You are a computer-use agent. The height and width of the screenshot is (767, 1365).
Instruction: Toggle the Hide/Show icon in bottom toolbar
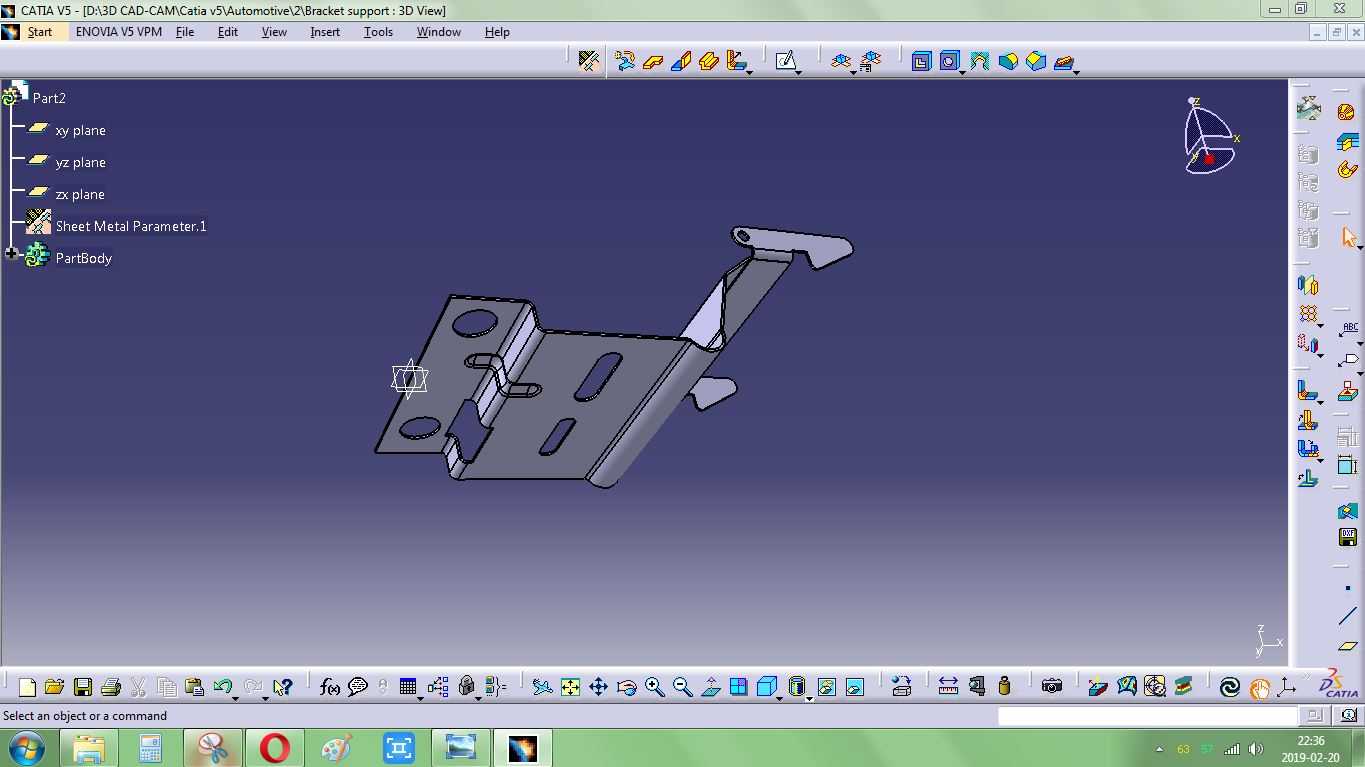coord(827,687)
